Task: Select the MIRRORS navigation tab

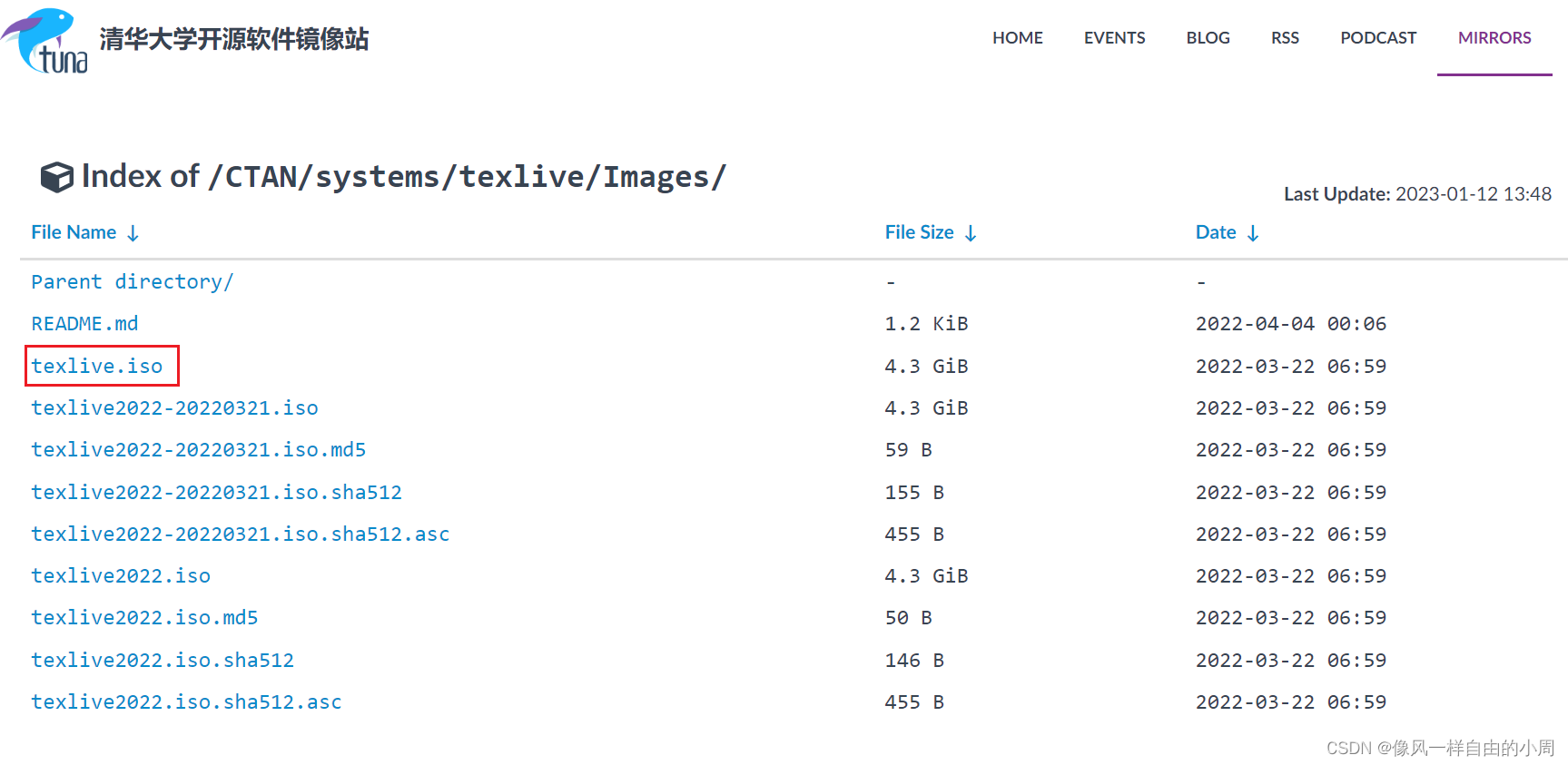Action: pos(1494,38)
